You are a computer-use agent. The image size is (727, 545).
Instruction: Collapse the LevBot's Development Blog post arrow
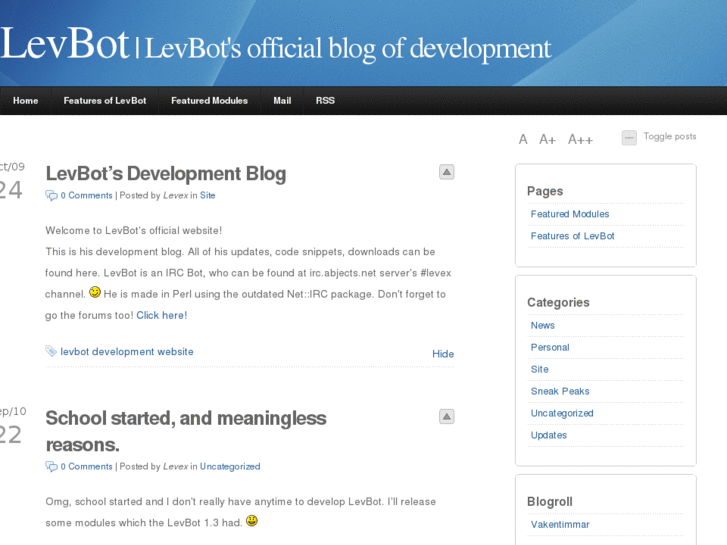446,172
